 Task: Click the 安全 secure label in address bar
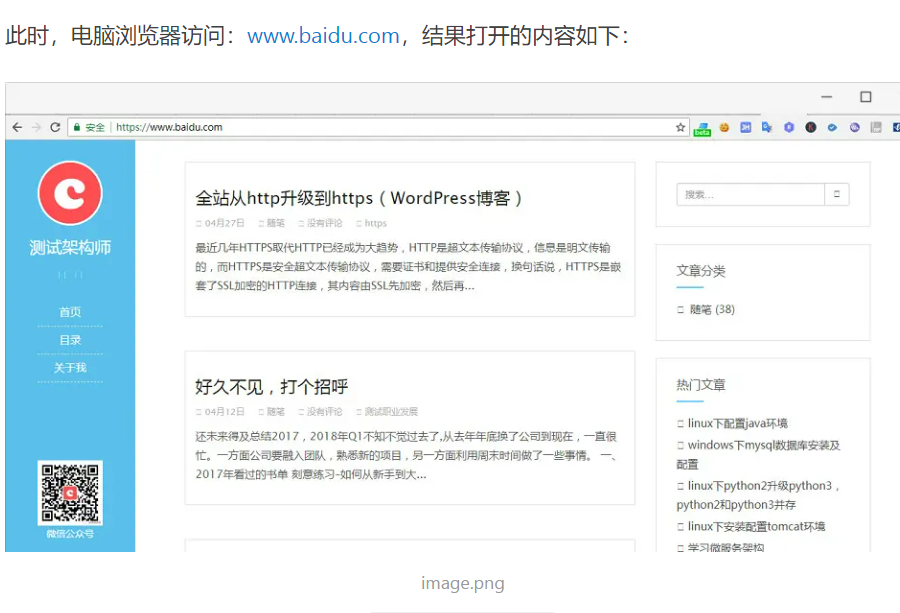[x=95, y=127]
